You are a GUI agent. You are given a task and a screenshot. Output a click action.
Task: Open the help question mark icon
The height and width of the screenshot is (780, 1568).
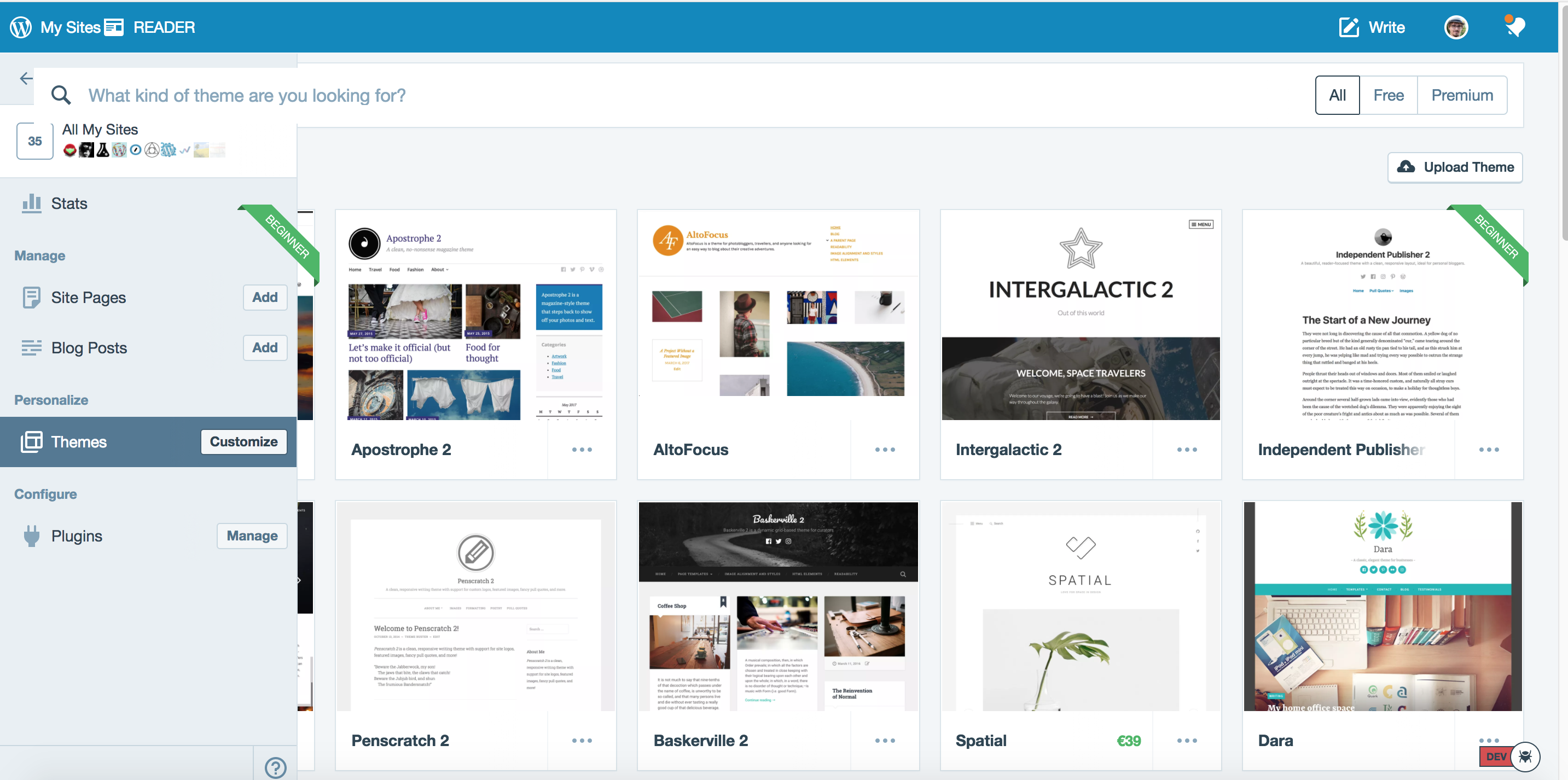(x=275, y=767)
